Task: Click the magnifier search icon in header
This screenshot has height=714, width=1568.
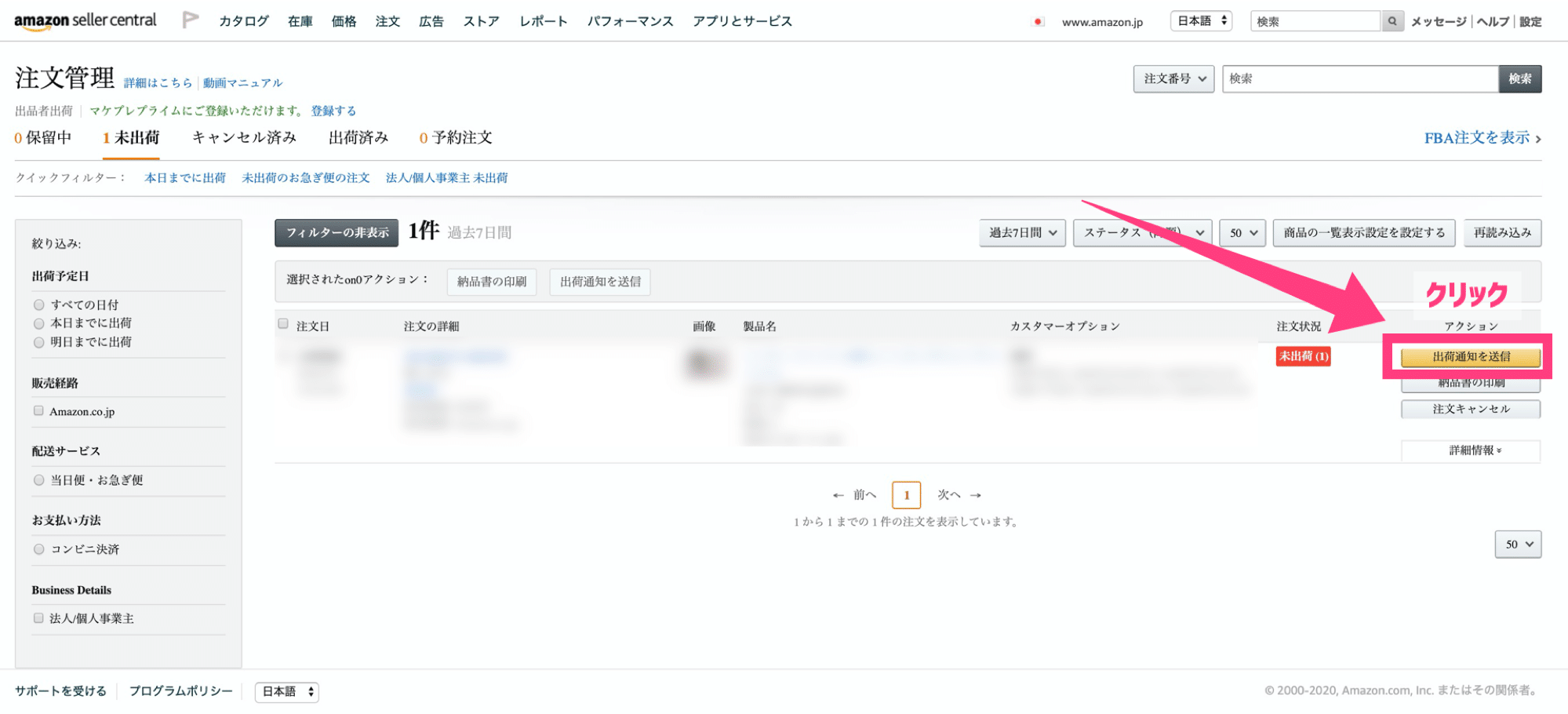Action: click(1392, 21)
